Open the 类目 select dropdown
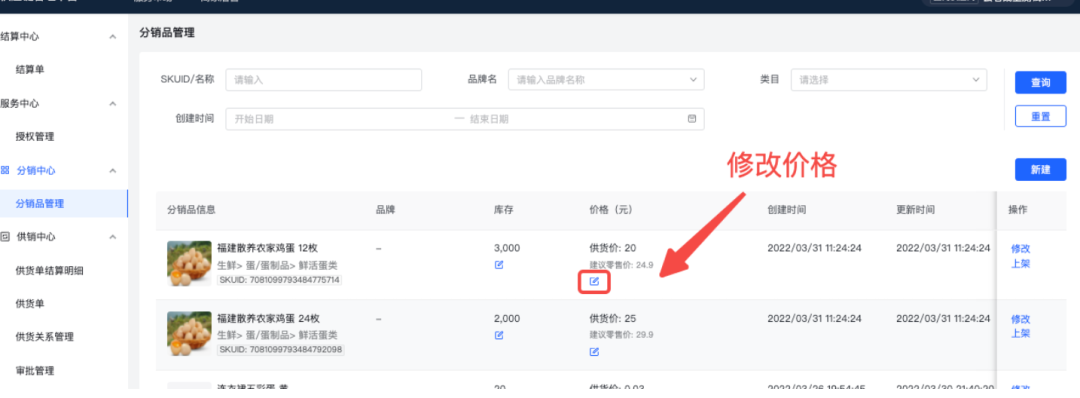1080x398 pixels. point(889,80)
